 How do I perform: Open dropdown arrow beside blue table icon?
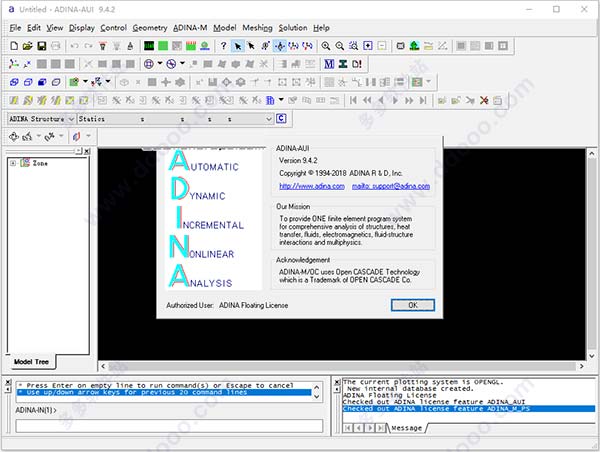point(281,100)
